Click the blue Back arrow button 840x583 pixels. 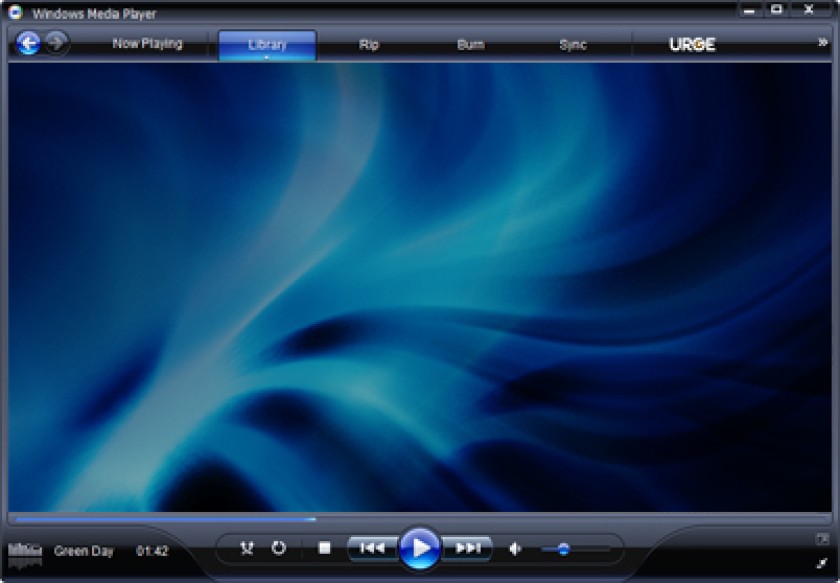(28, 43)
